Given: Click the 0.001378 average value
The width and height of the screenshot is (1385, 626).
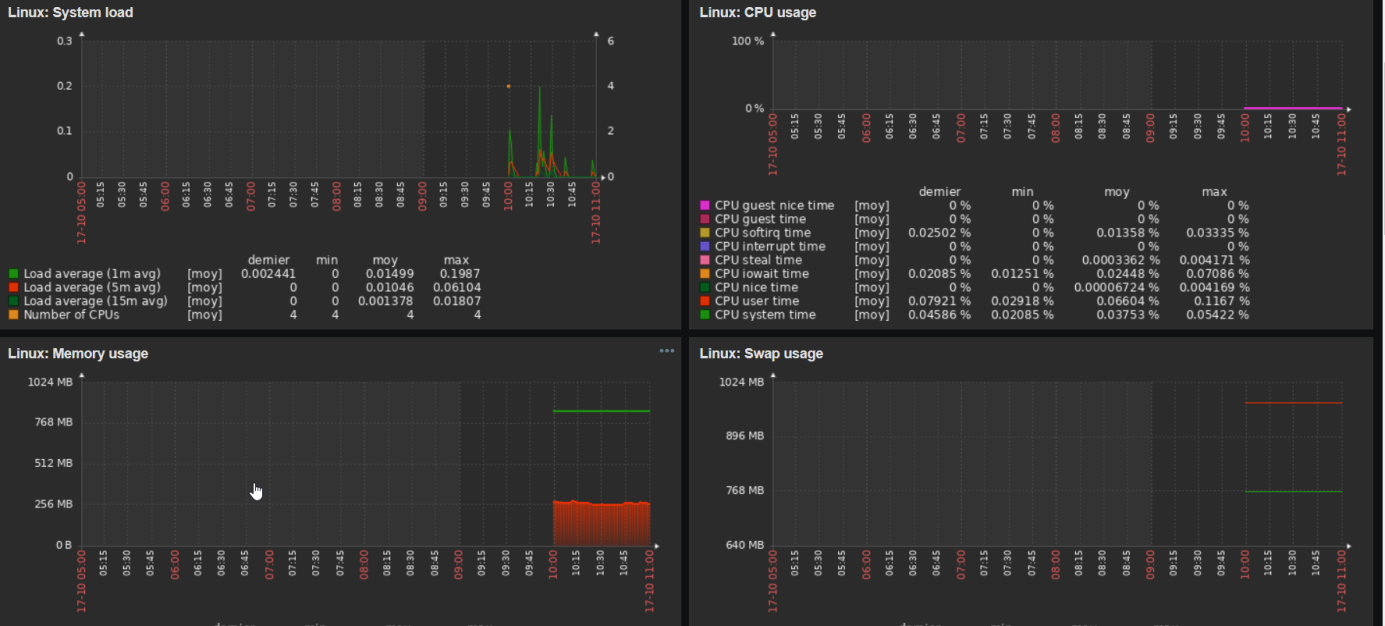Looking at the screenshot, I should tap(385, 301).
